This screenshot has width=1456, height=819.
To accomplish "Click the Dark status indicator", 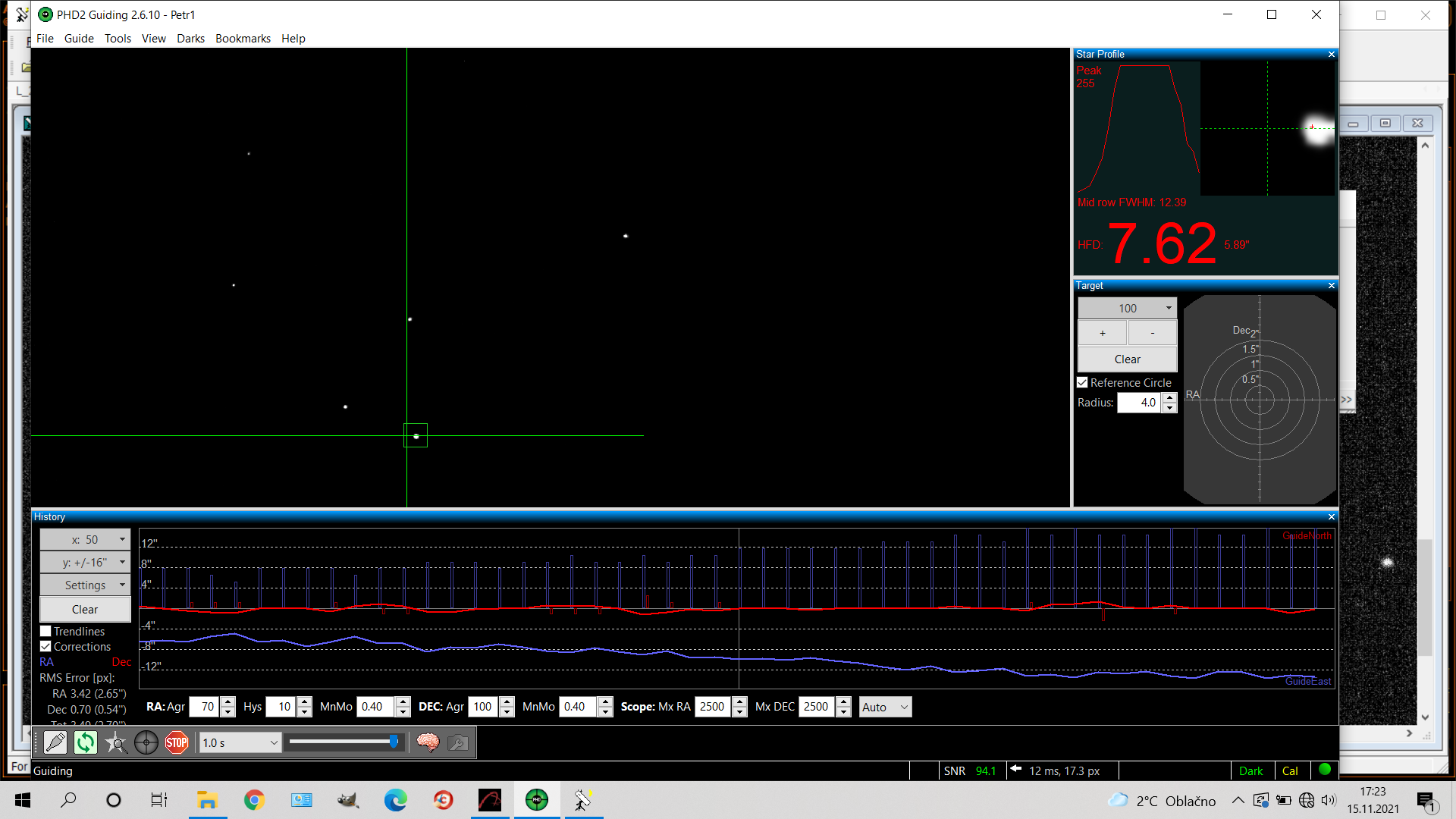I will coord(1251,771).
